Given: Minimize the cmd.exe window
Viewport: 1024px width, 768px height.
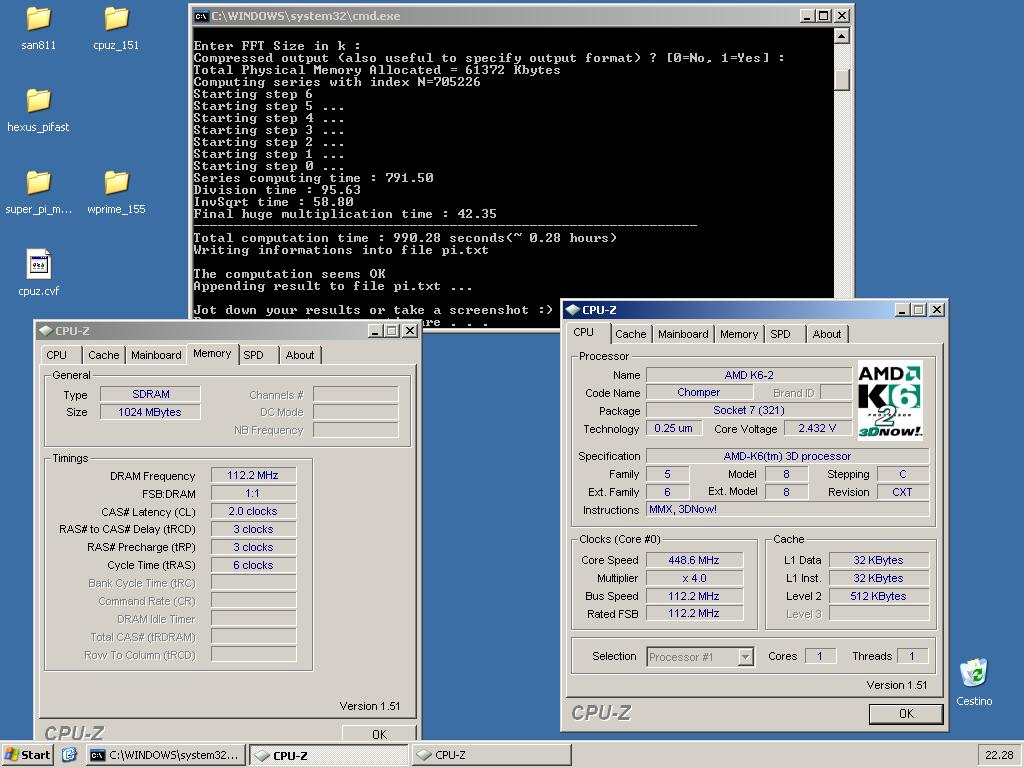Looking at the screenshot, I should coord(807,16).
